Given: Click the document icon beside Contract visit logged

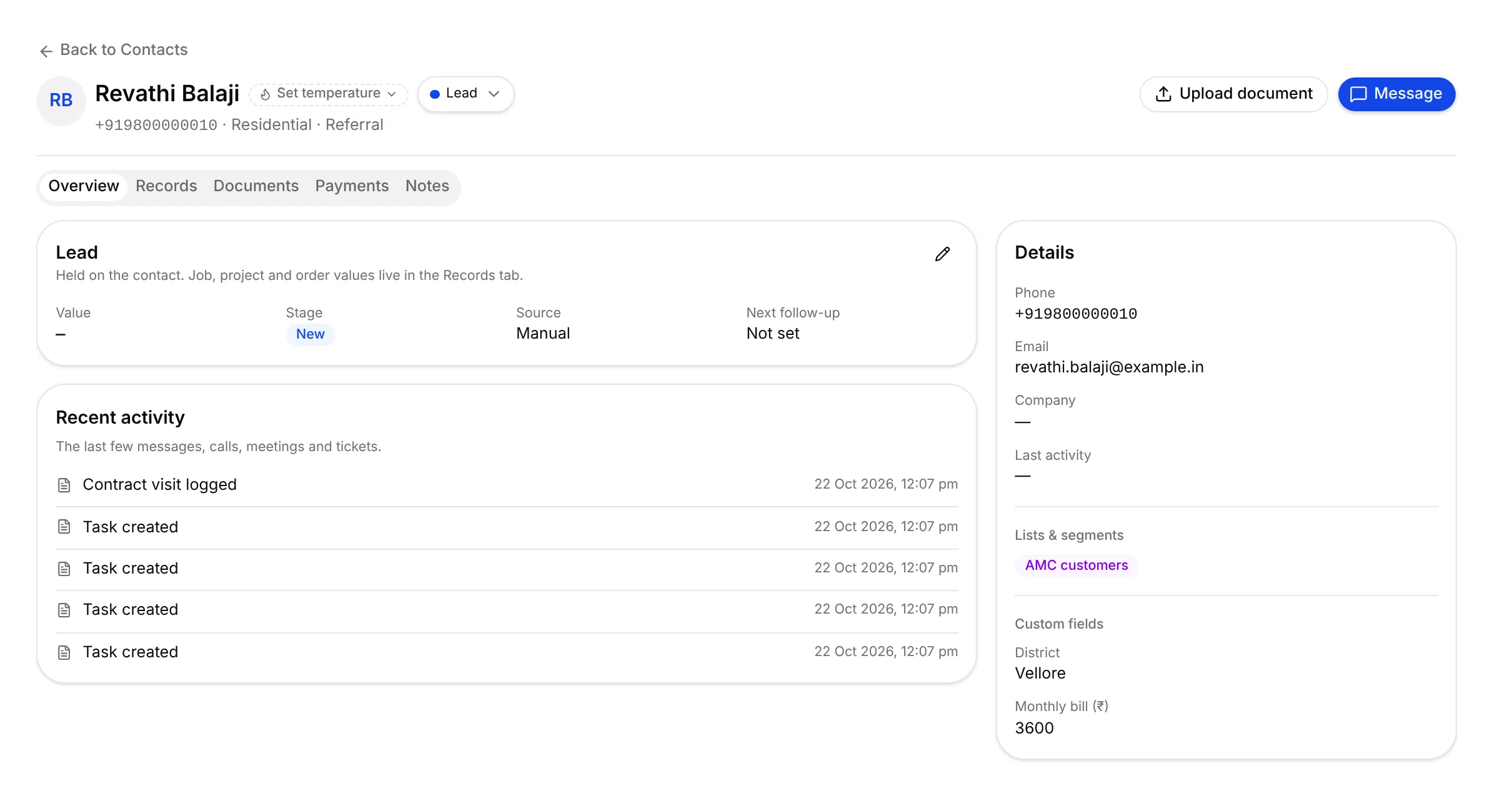Looking at the screenshot, I should click(x=64, y=485).
